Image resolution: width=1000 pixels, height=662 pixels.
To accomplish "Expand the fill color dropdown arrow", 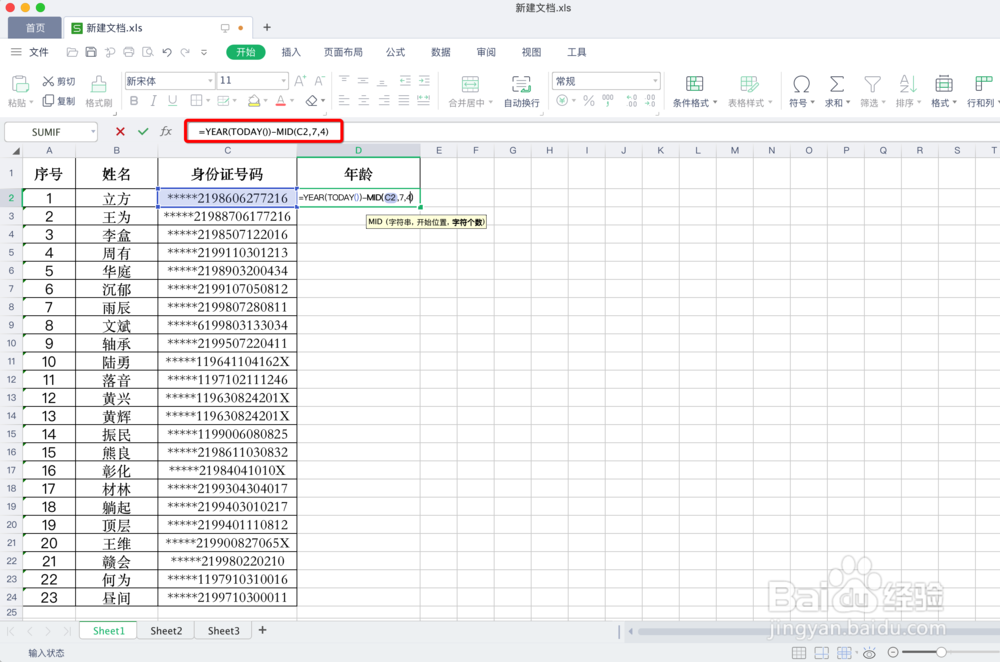I will pyautogui.click(x=265, y=101).
